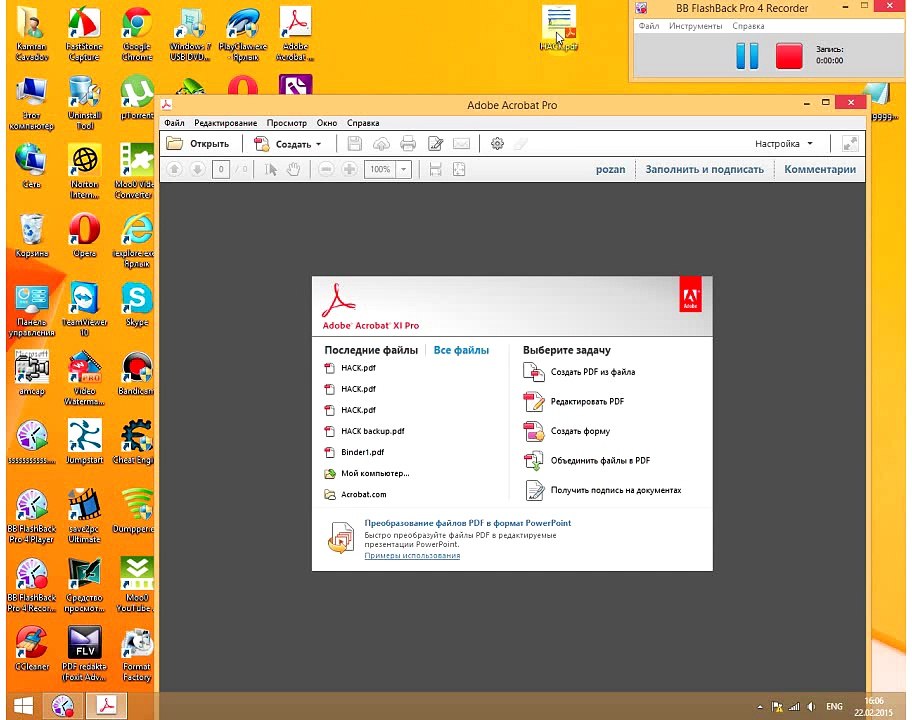Click the Opera desktop icon

coord(84,234)
